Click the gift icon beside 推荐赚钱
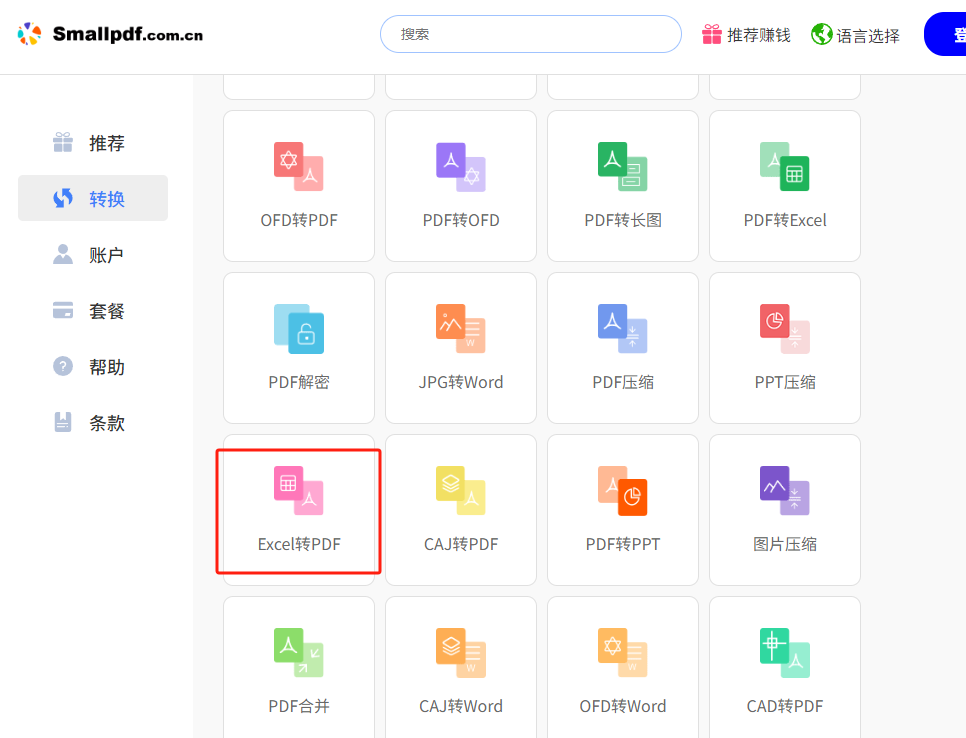Viewport: 966px width, 738px height. (x=712, y=34)
